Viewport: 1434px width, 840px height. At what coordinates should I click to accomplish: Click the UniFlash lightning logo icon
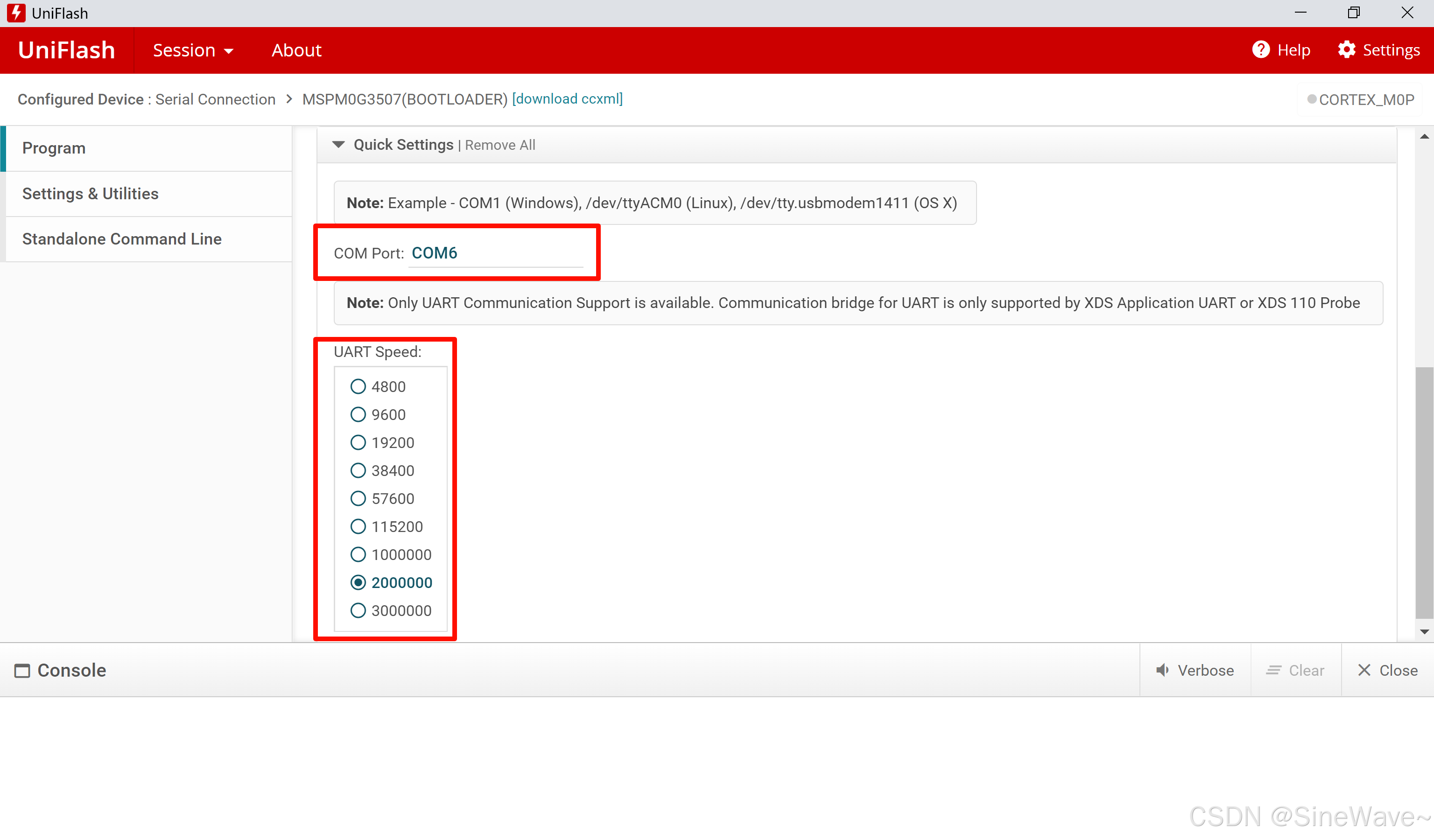coord(16,13)
